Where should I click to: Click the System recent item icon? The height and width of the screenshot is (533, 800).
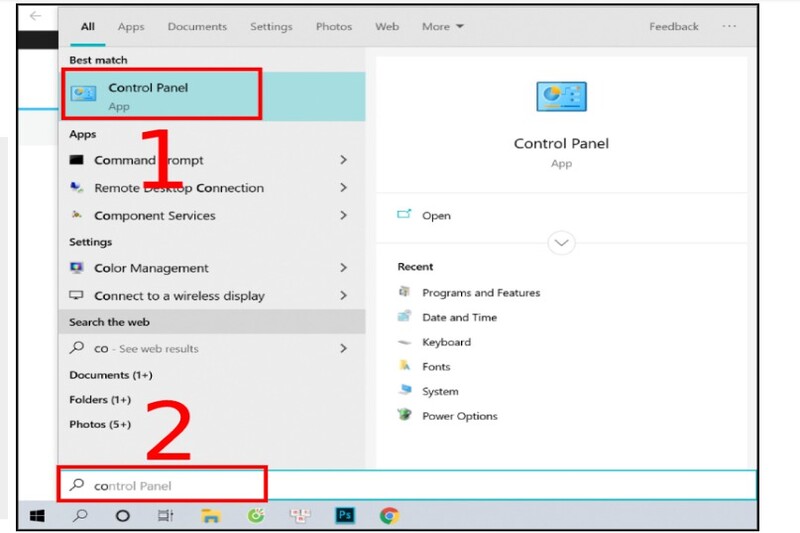coord(405,390)
